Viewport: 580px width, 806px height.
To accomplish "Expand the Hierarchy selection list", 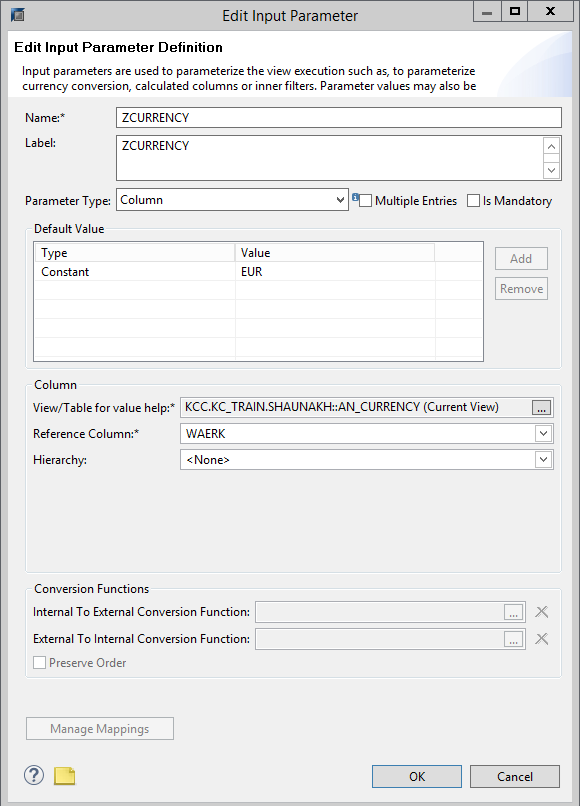I will pos(543,459).
